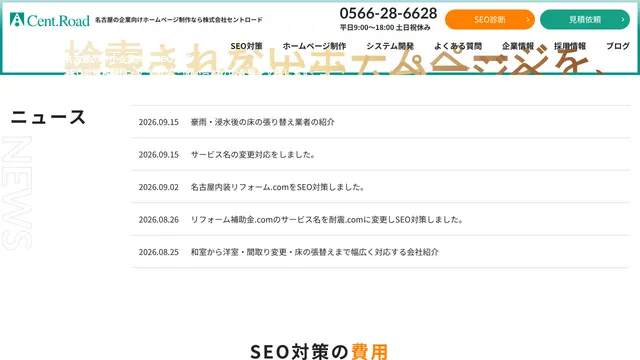The width and height of the screenshot is (640, 360).
Task: Open the 採用情報 menu item
Action: pyautogui.click(x=570, y=46)
